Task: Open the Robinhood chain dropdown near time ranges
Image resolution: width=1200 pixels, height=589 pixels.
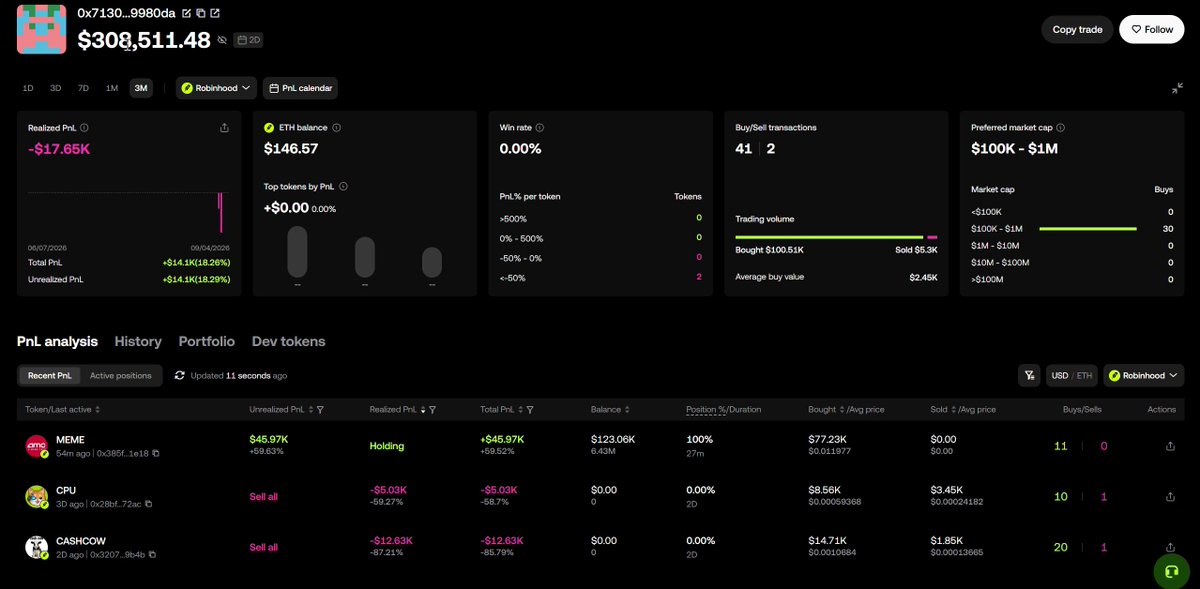Action: click(x=217, y=88)
